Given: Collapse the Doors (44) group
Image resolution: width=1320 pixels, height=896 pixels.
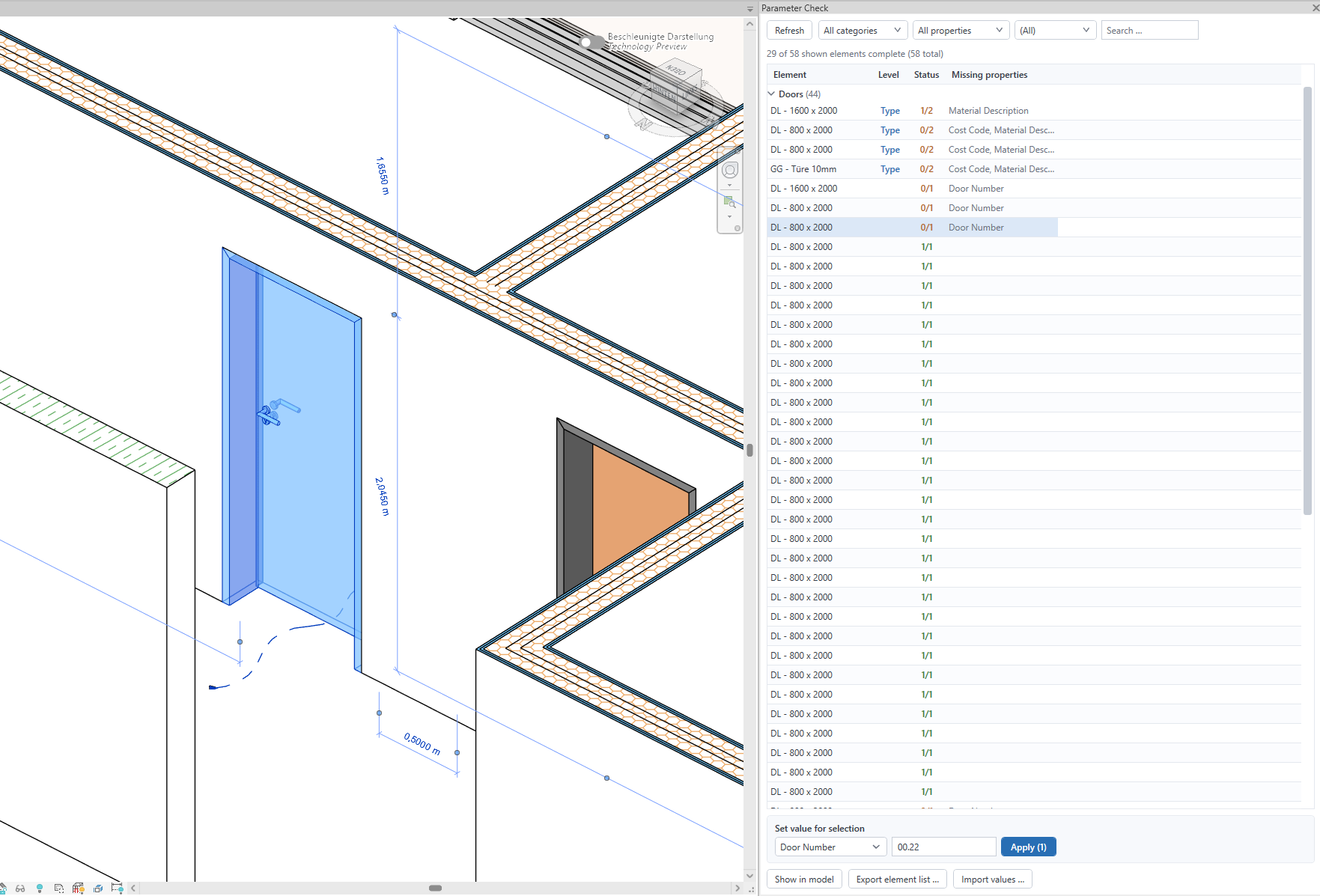Looking at the screenshot, I should [x=771, y=94].
